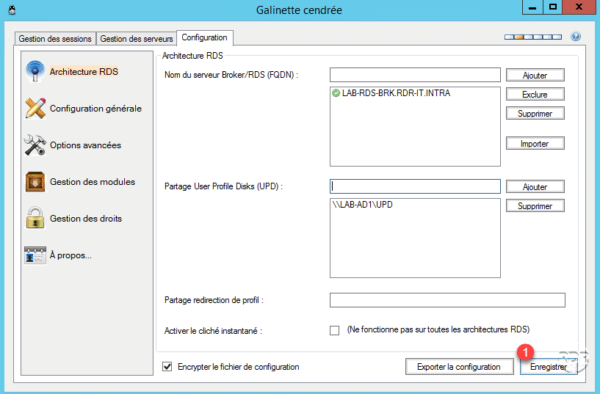The height and width of the screenshot is (394, 600).
Task: Switch to Gestion des sessions tab
Action: click(55, 39)
